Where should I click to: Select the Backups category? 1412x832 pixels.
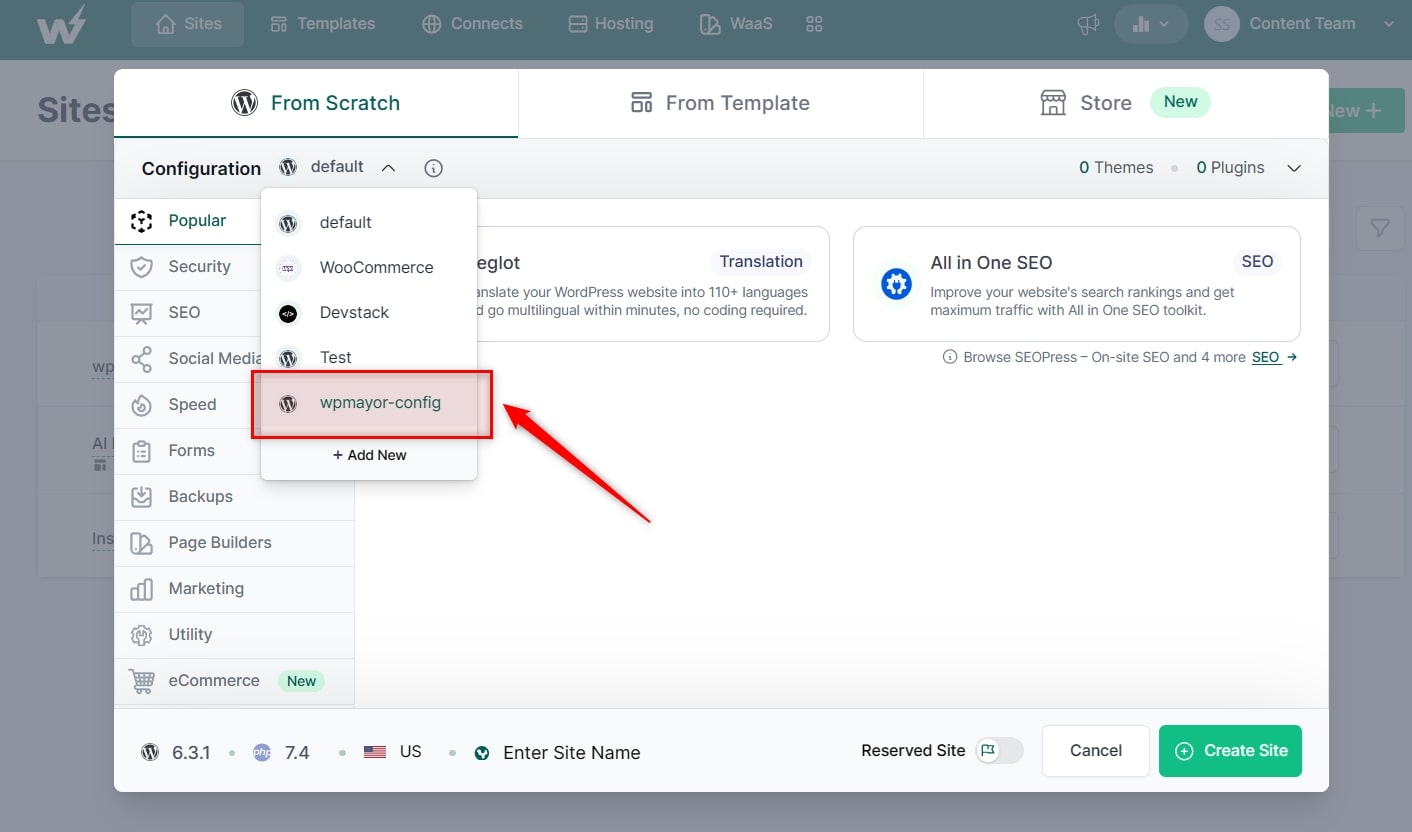pyautogui.click(x=234, y=496)
